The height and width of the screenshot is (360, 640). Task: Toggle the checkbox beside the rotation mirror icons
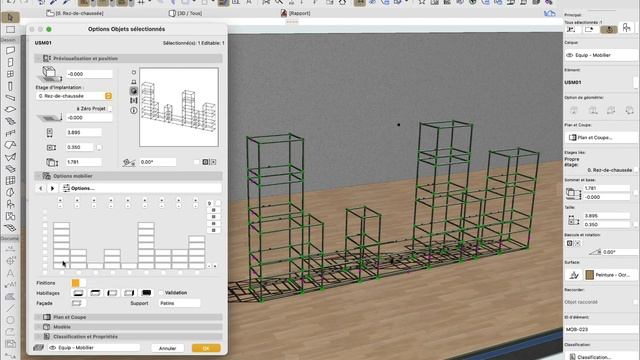pyautogui.click(x=196, y=162)
